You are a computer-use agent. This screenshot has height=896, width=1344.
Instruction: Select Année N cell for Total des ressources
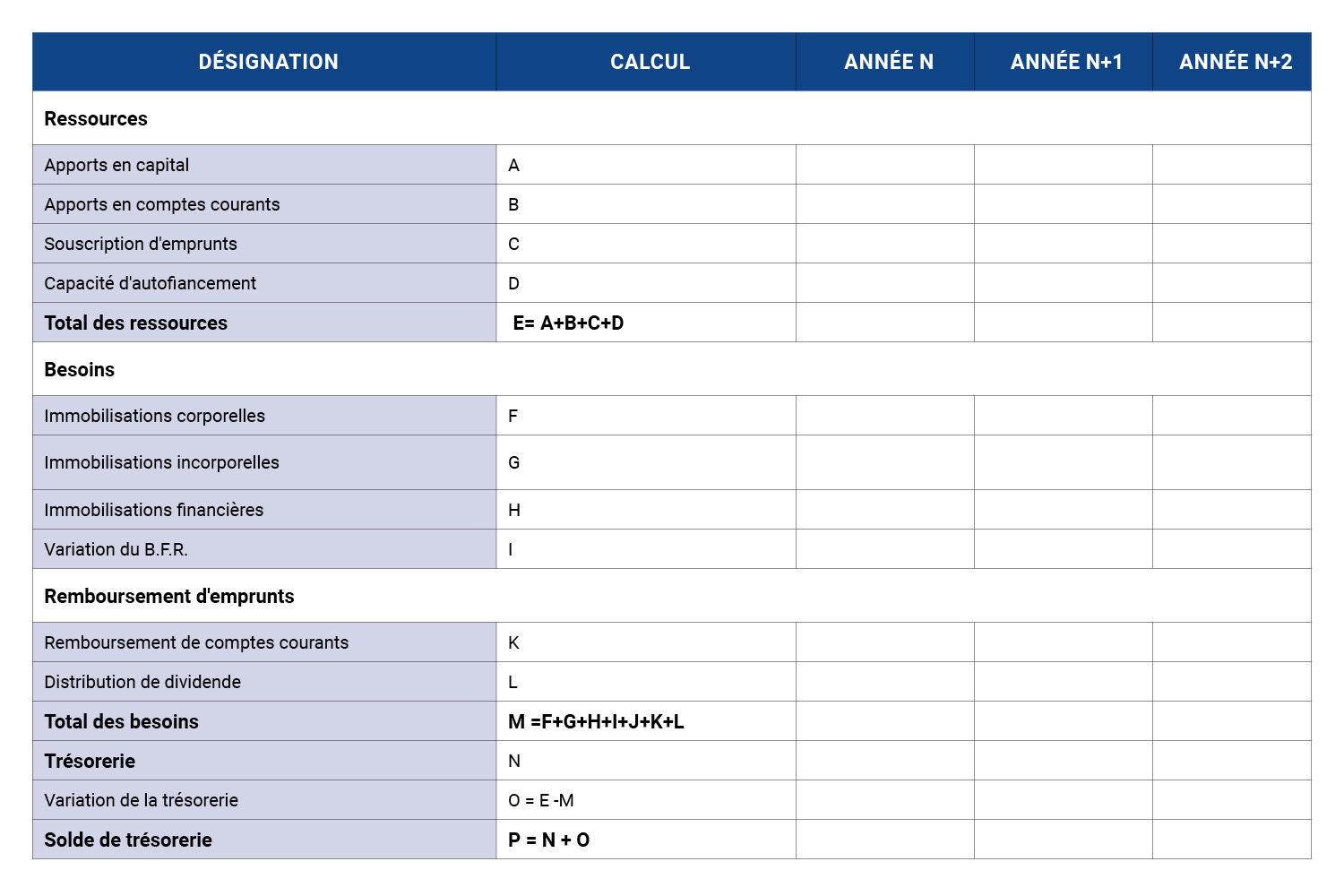[884, 323]
